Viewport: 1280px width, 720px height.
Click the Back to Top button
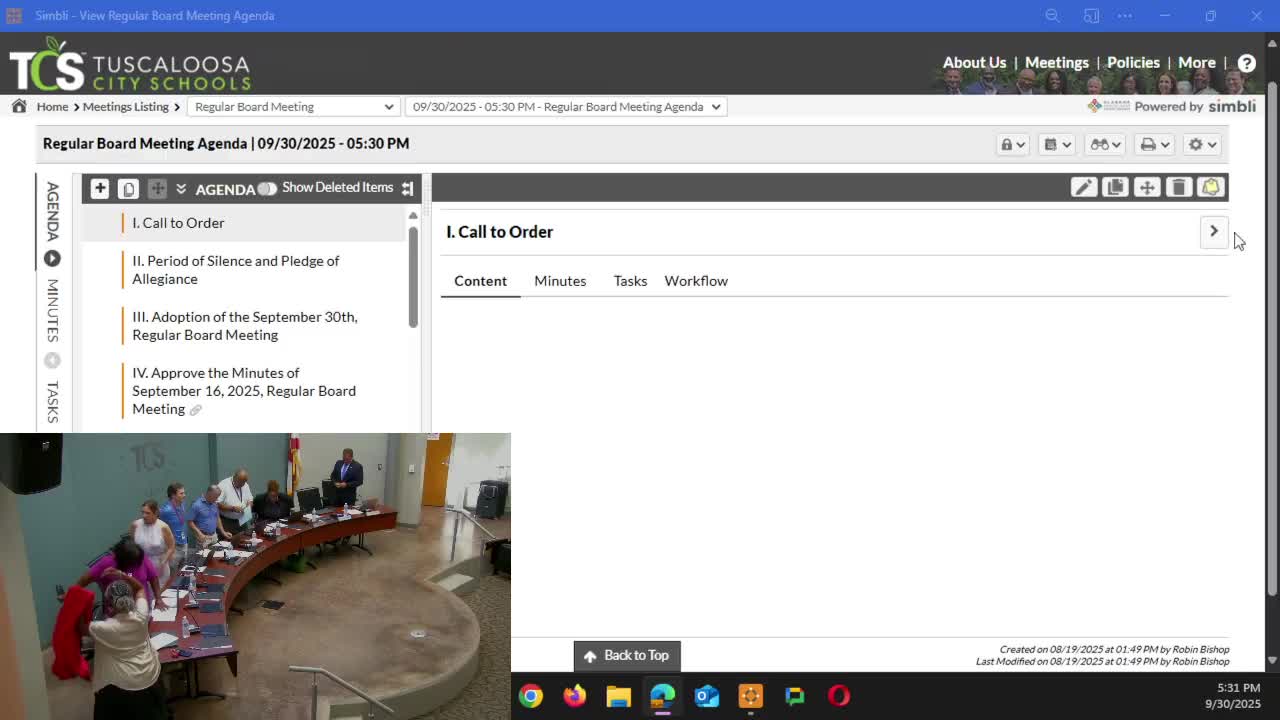627,655
